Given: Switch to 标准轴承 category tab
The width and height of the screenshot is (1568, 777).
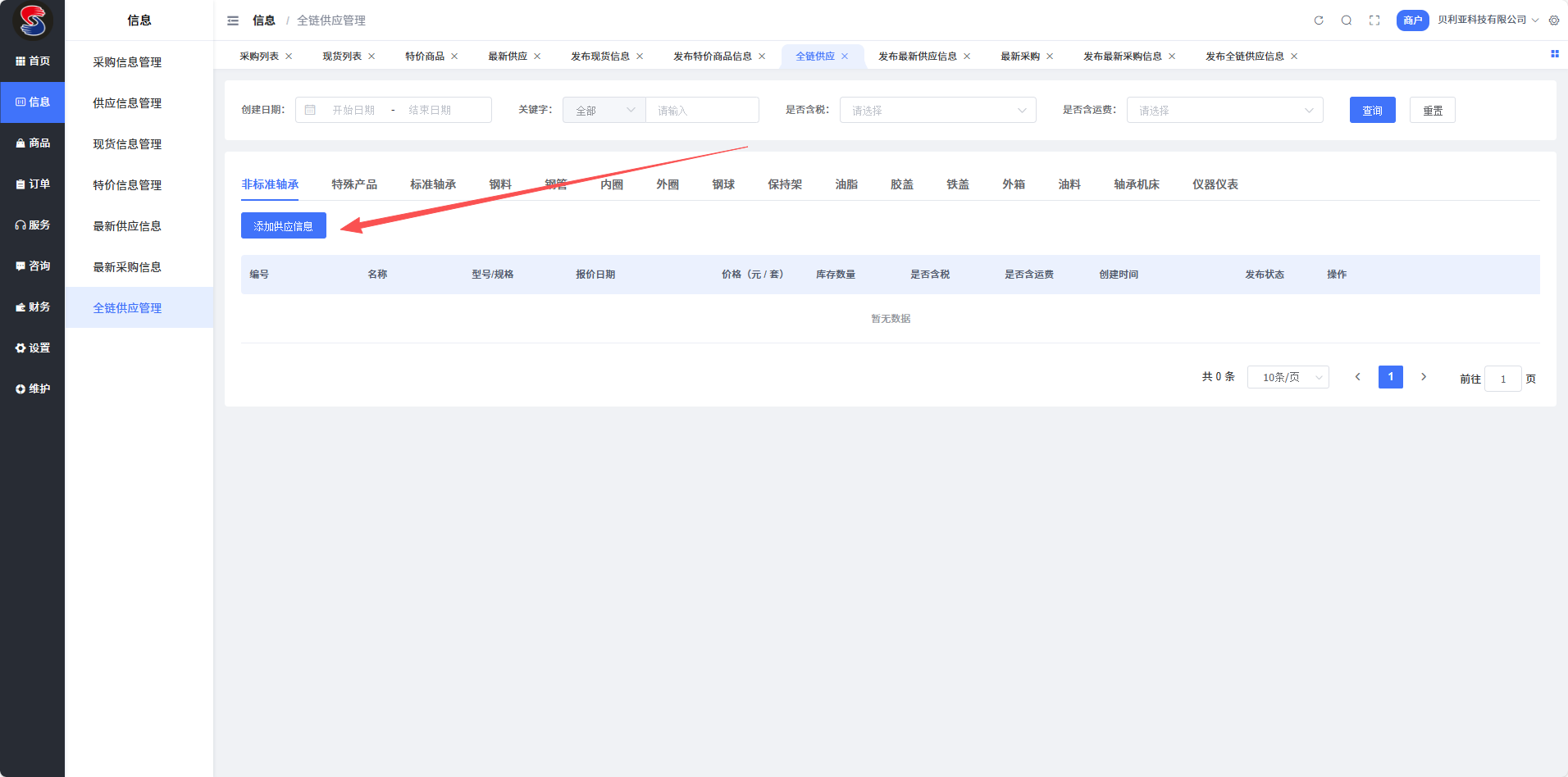Looking at the screenshot, I should tap(433, 184).
